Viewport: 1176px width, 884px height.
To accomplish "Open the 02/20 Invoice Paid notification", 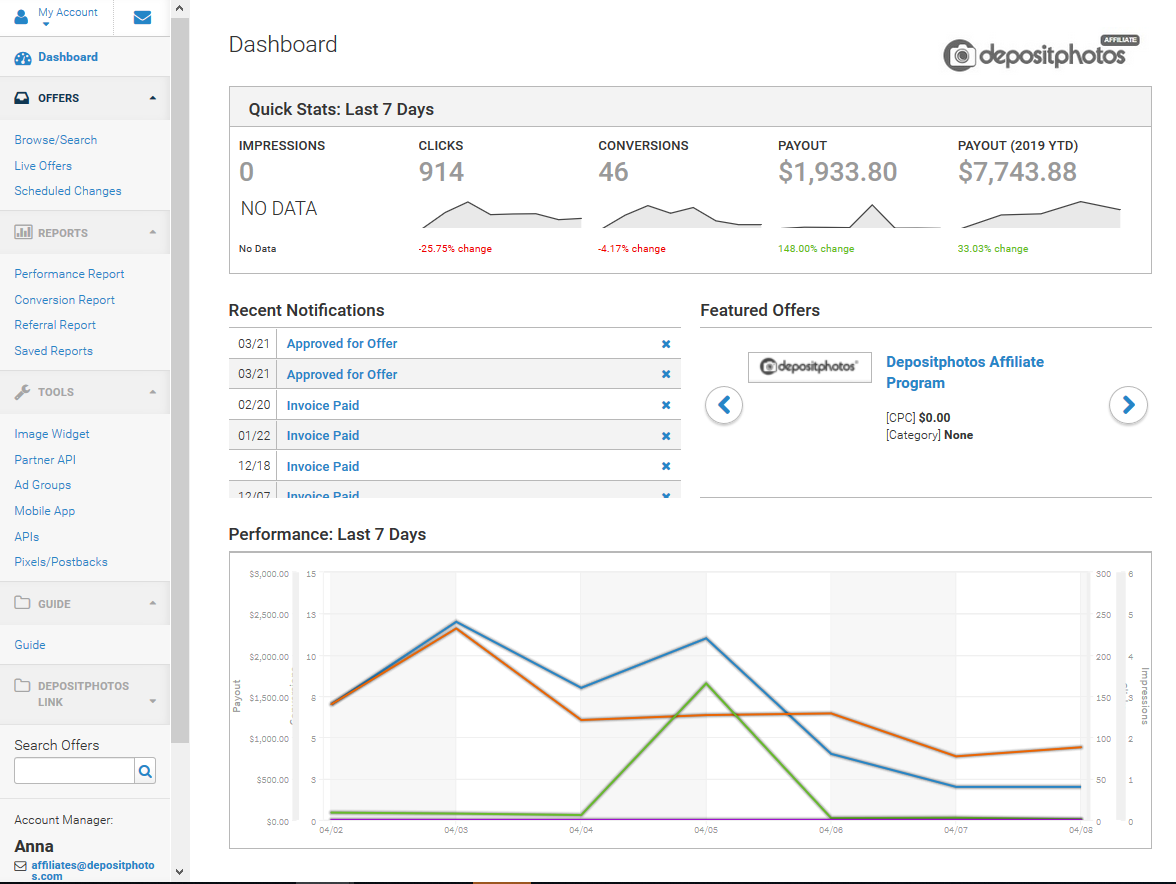I will [322, 406].
